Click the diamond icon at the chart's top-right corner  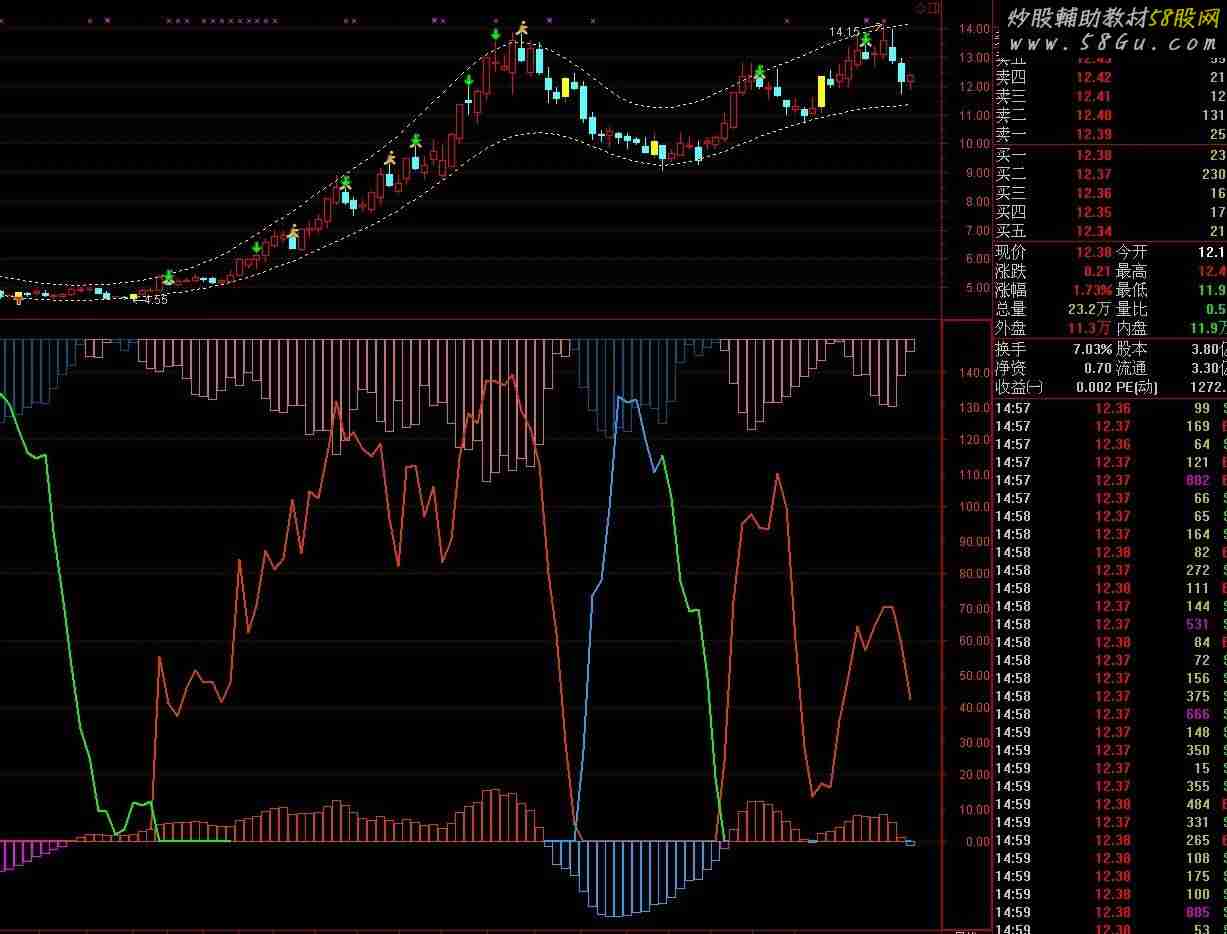pos(922,8)
